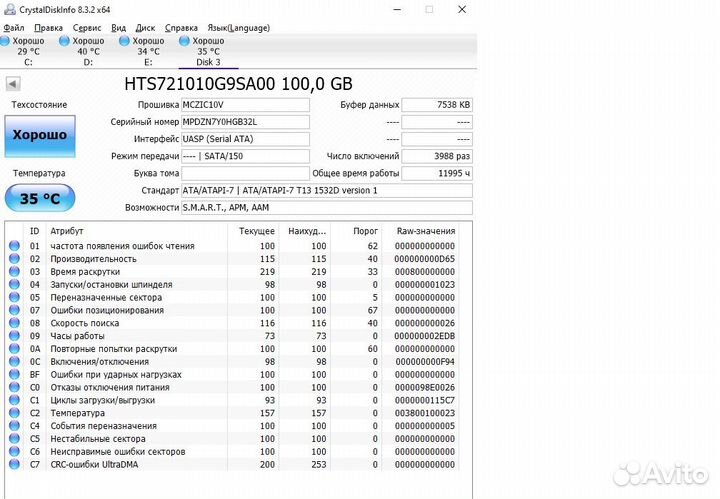Click the serial number field MPDZN7Y0HGB32L
The image size is (720, 499).
coord(246,122)
